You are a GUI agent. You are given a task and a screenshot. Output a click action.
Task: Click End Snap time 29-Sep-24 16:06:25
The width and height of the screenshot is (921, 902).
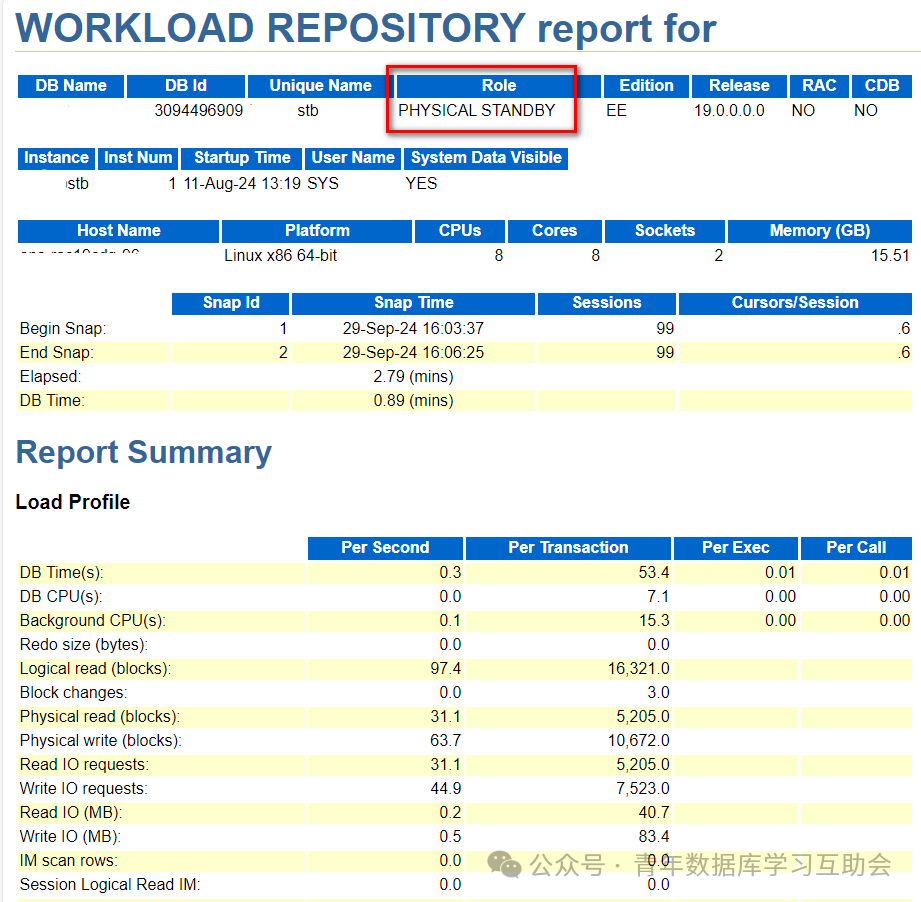[413, 352]
